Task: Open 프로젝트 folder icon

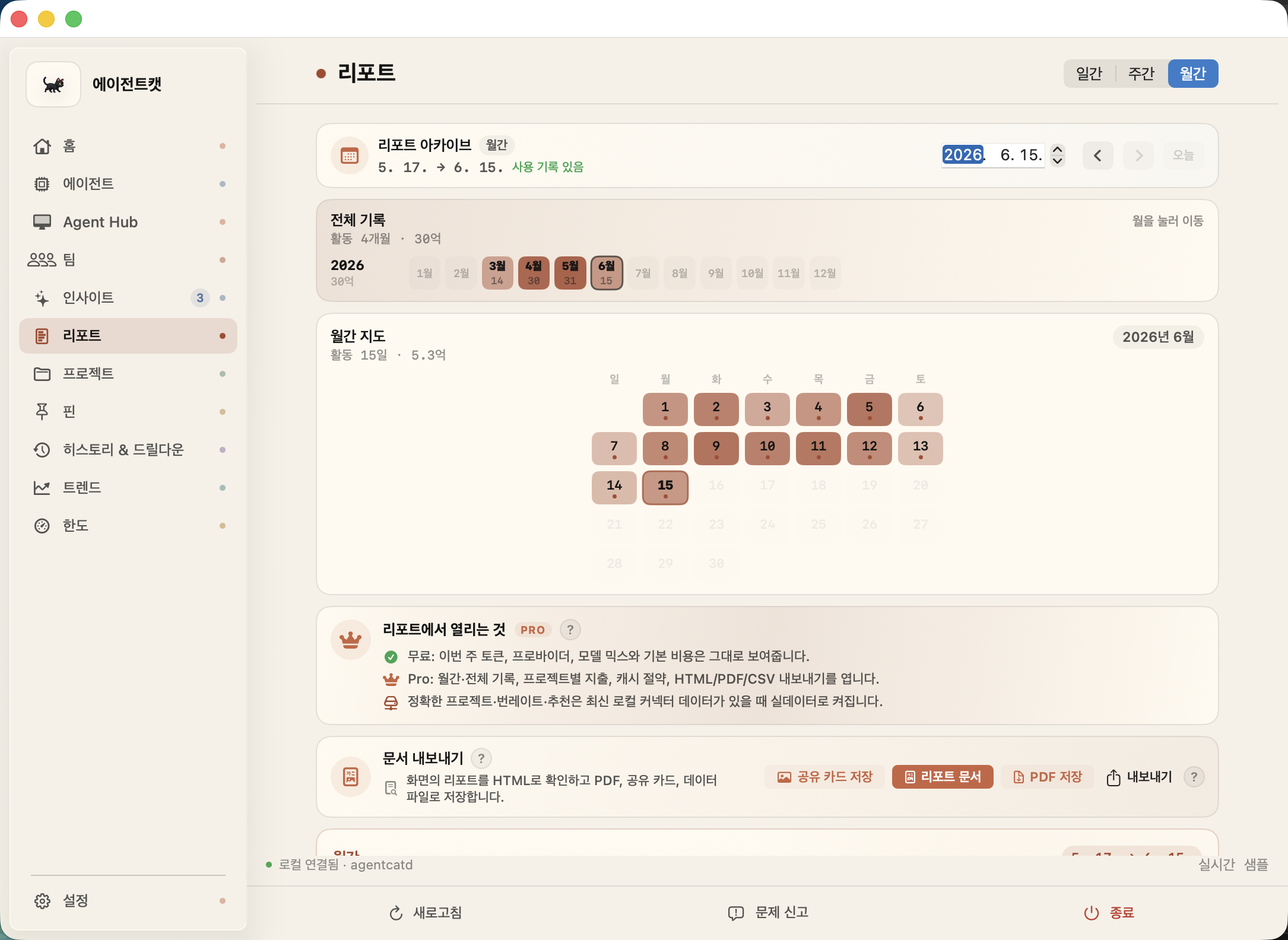Action: 42,374
